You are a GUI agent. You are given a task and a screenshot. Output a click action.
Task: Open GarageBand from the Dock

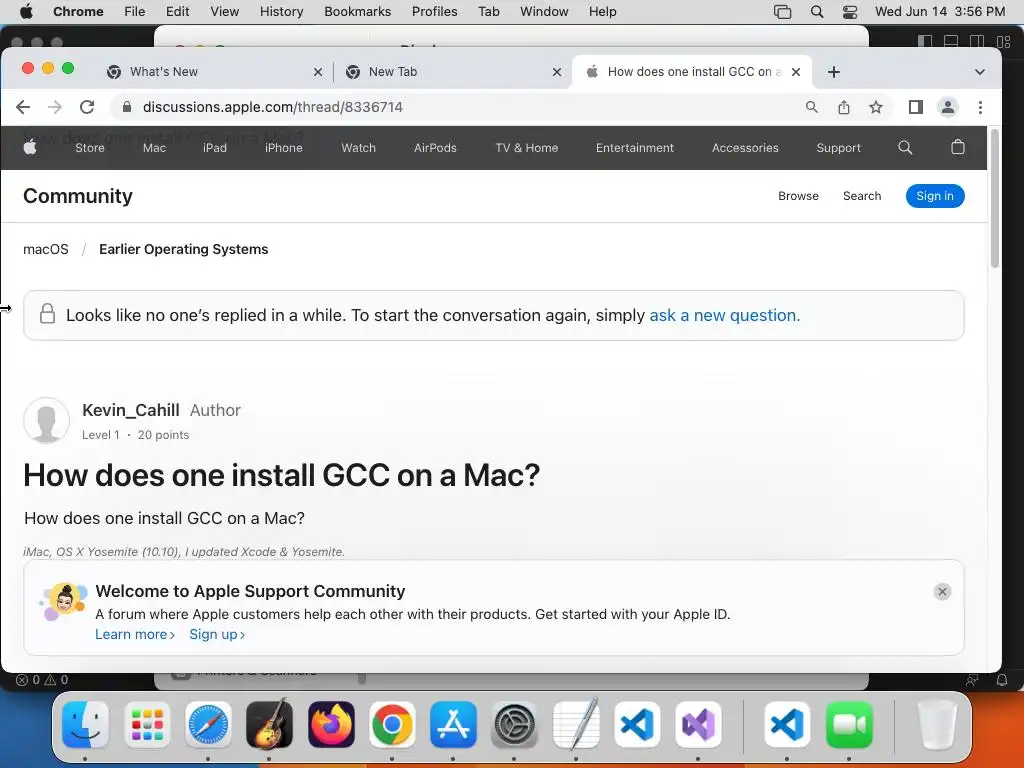tap(269, 725)
